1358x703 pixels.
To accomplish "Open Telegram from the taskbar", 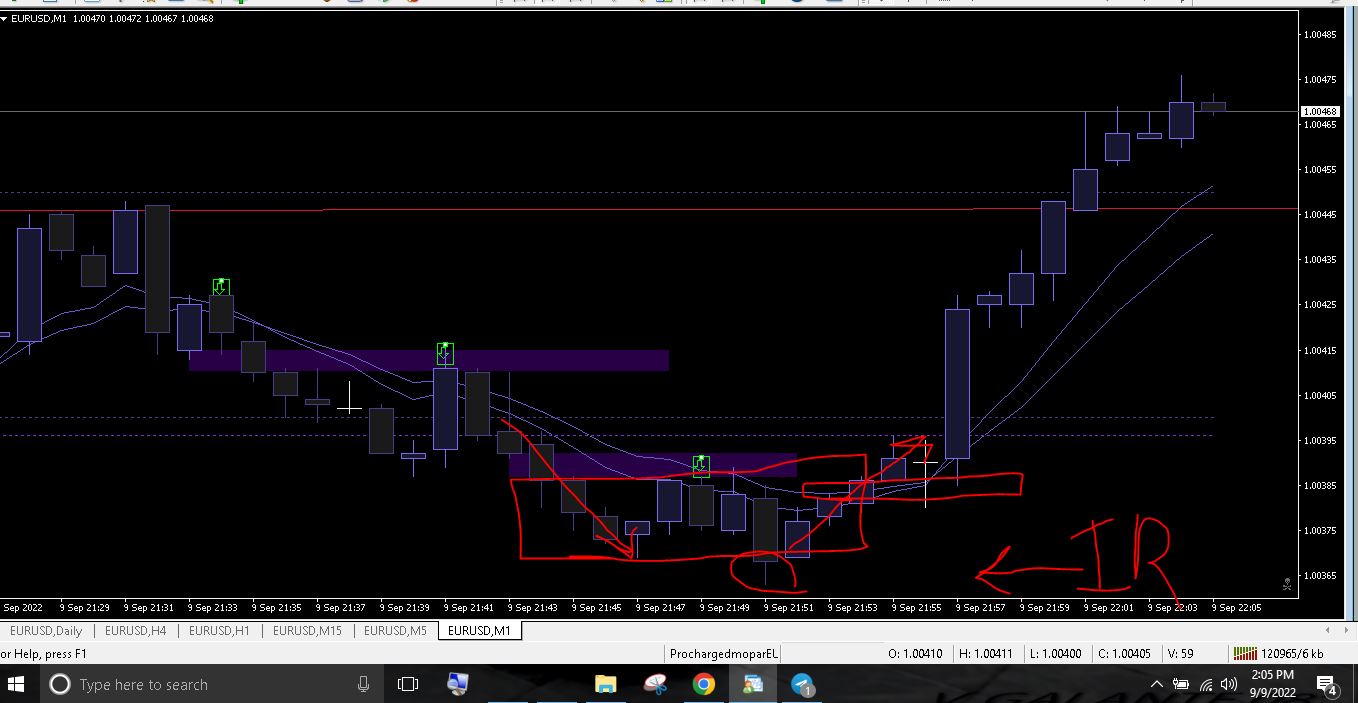I will pyautogui.click(x=803, y=684).
